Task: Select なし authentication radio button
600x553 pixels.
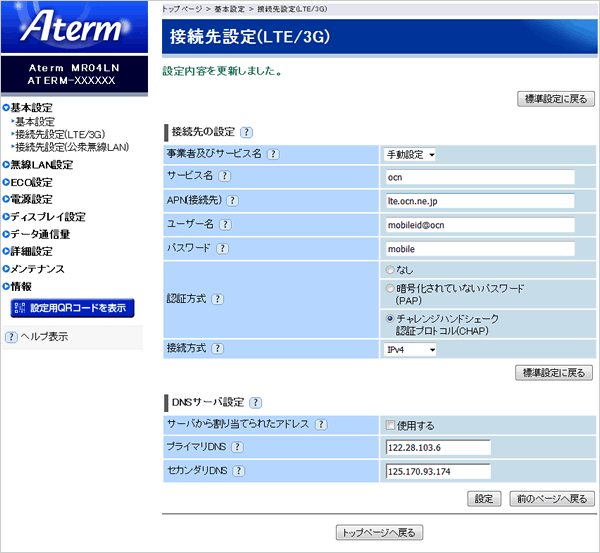Action: [x=390, y=270]
